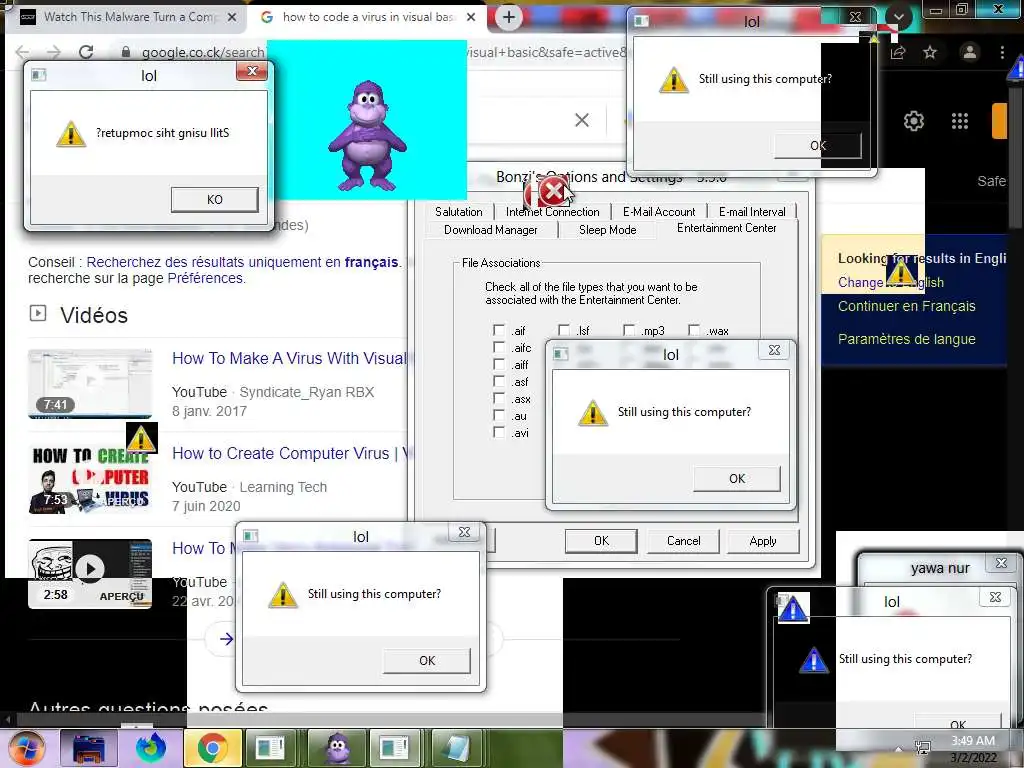Click the next page arrow in results
The image size is (1024, 768).
click(227, 639)
